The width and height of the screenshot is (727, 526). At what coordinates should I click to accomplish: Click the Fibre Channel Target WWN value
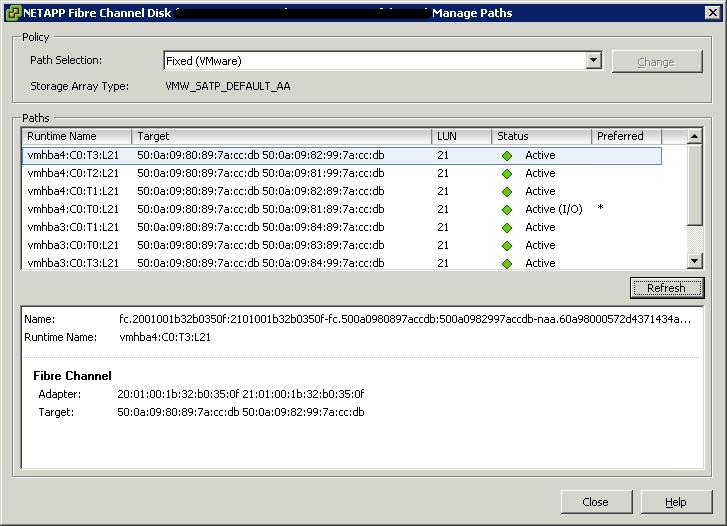point(241,412)
